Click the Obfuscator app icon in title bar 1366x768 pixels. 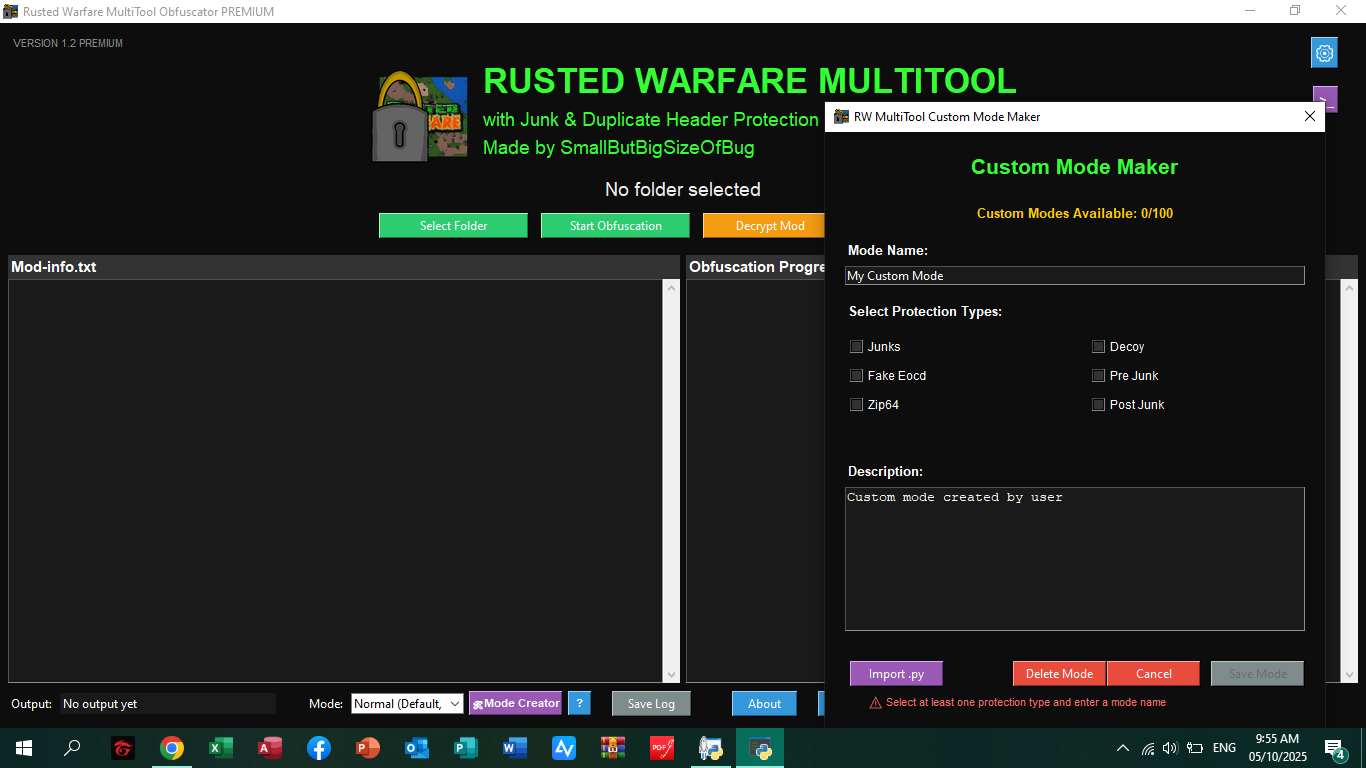point(11,11)
